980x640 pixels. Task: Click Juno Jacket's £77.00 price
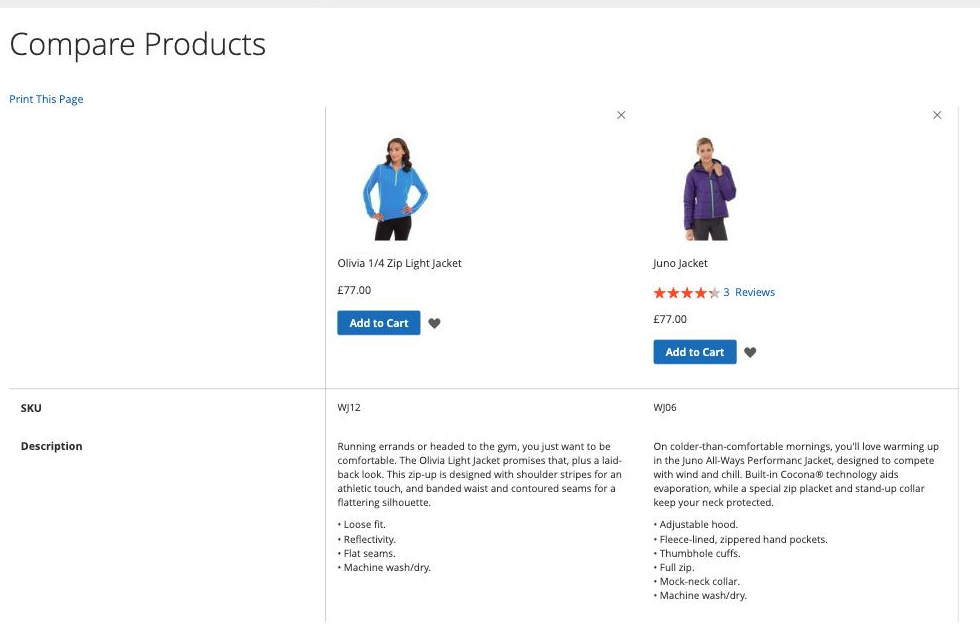670,319
